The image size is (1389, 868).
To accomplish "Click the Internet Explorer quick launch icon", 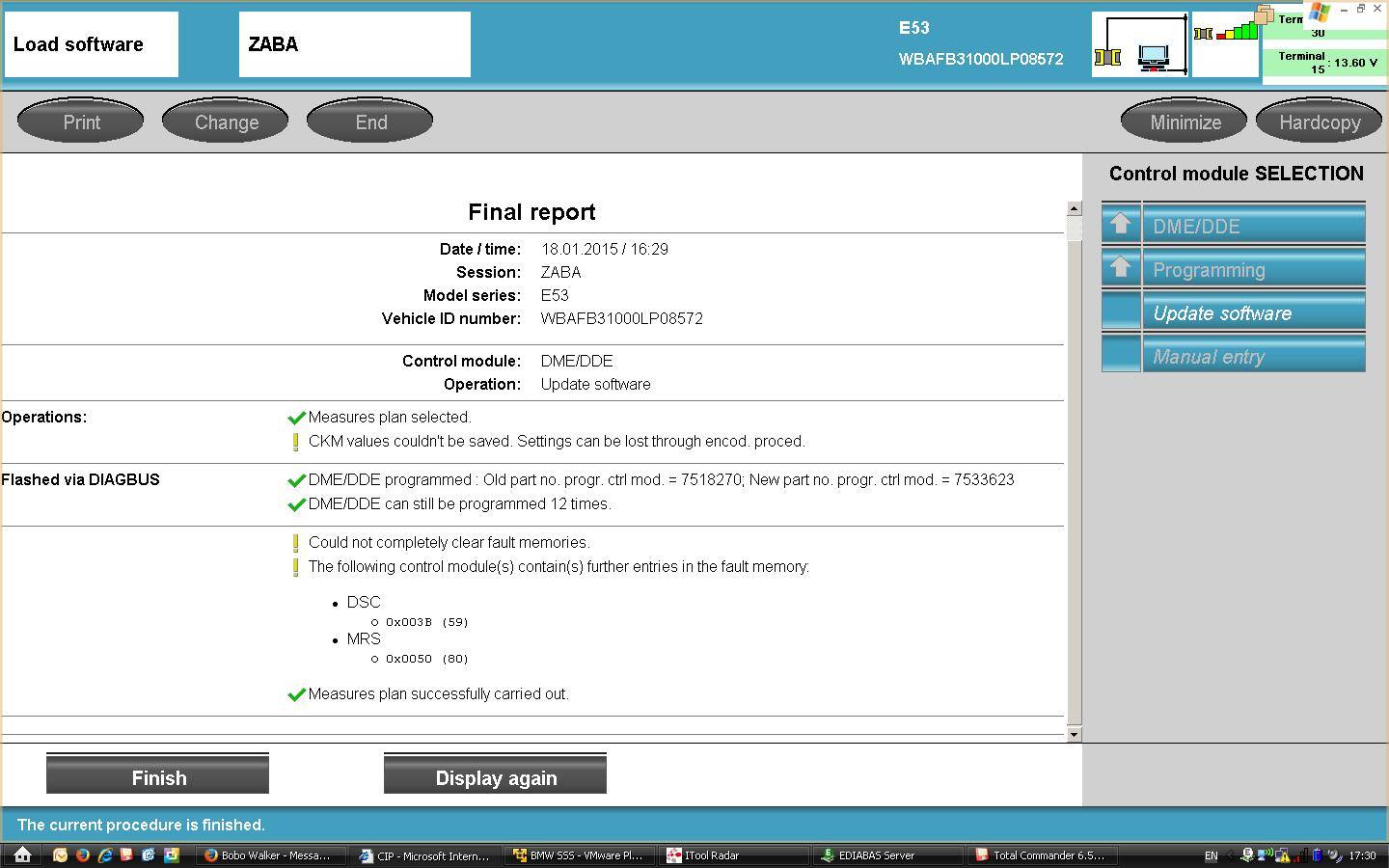I will pos(104,855).
